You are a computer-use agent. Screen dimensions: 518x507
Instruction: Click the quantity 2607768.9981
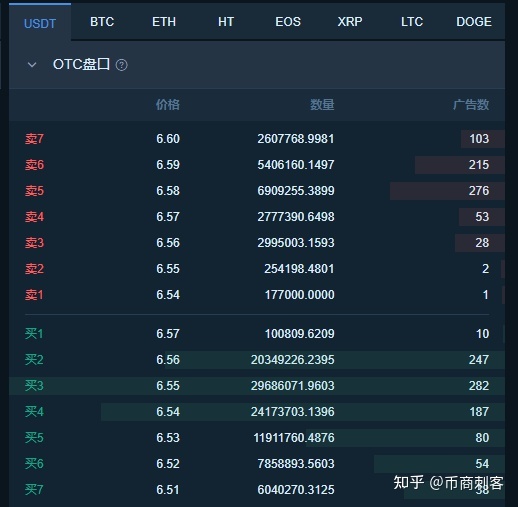tap(296, 139)
